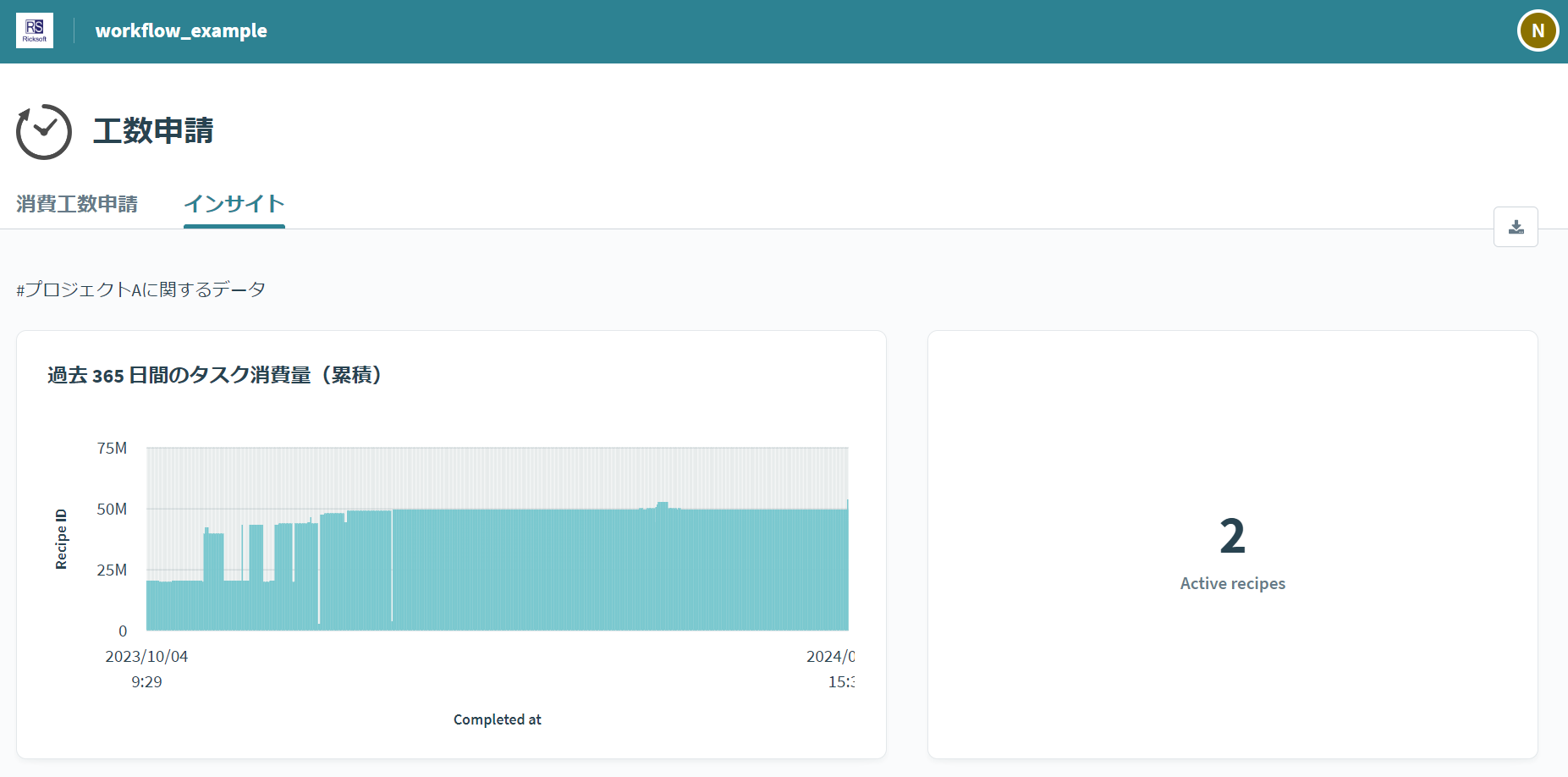Click the #プロジェクトAに関するデータ text
This screenshot has width=1568, height=777.
coord(141,289)
